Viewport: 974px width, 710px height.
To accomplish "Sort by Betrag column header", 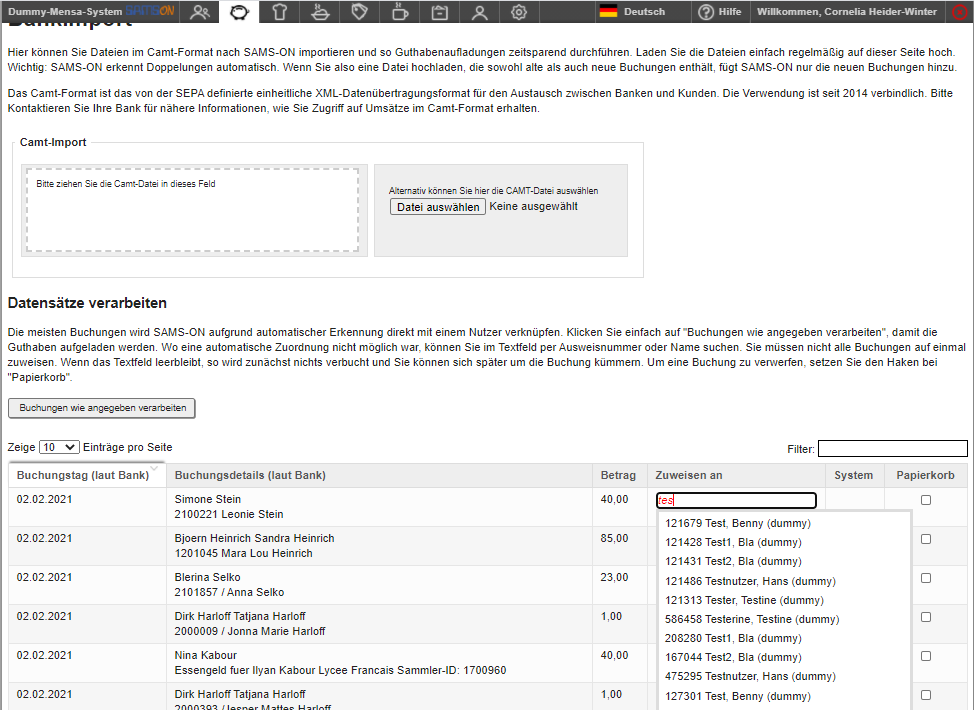I will click(x=619, y=475).
